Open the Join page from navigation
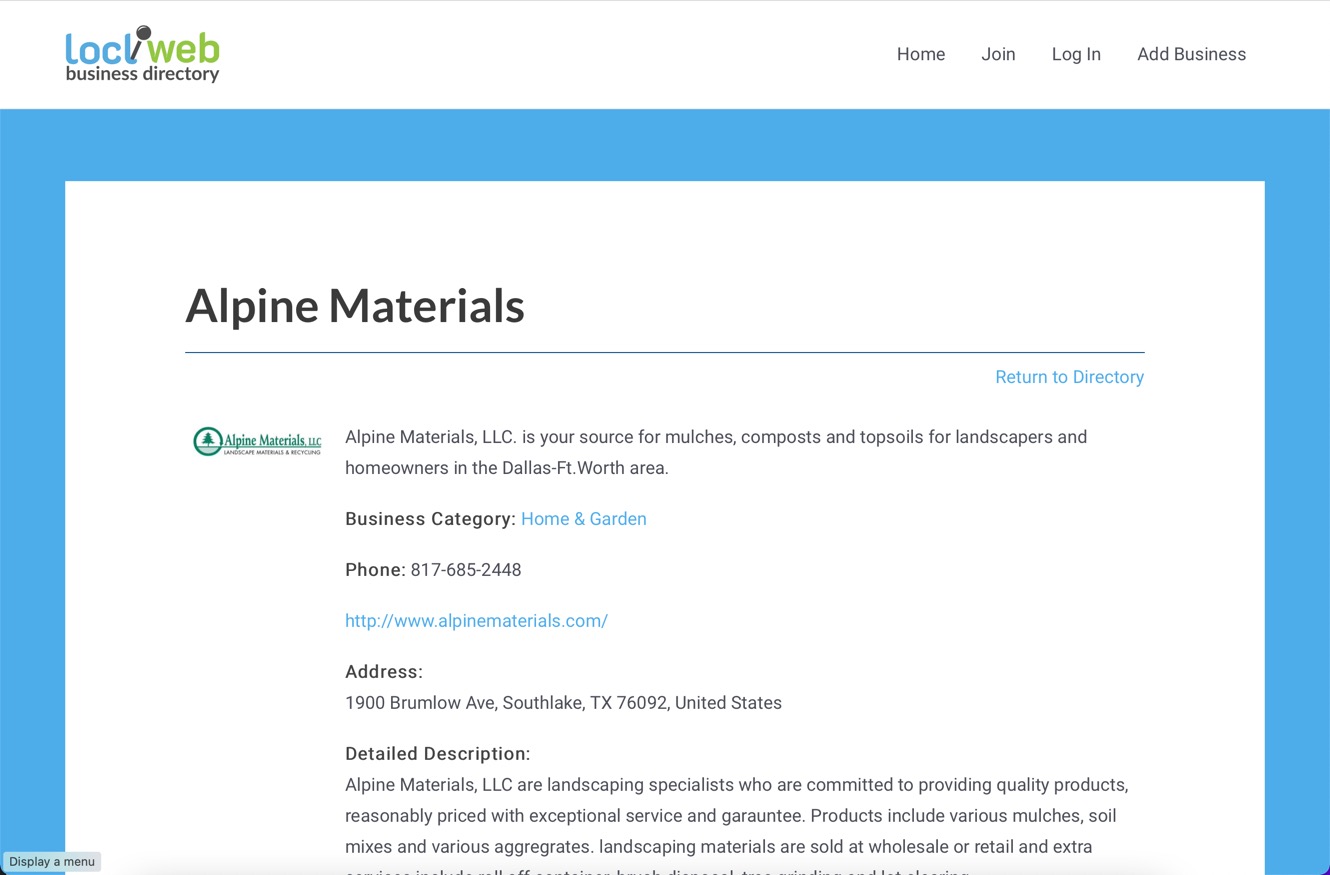The height and width of the screenshot is (875, 1330). tap(998, 54)
